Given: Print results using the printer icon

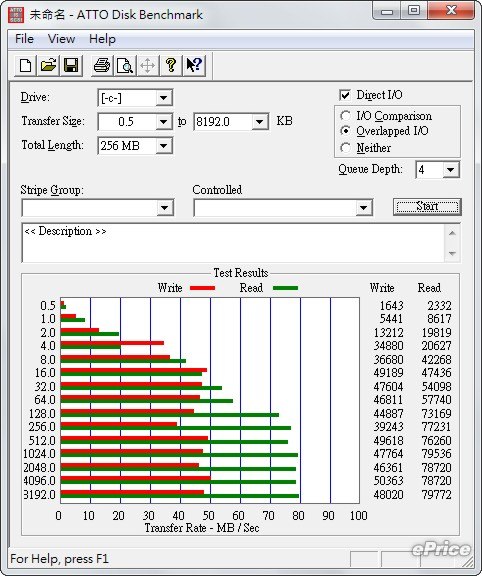Looking at the screenshot, I should [102, 65].
